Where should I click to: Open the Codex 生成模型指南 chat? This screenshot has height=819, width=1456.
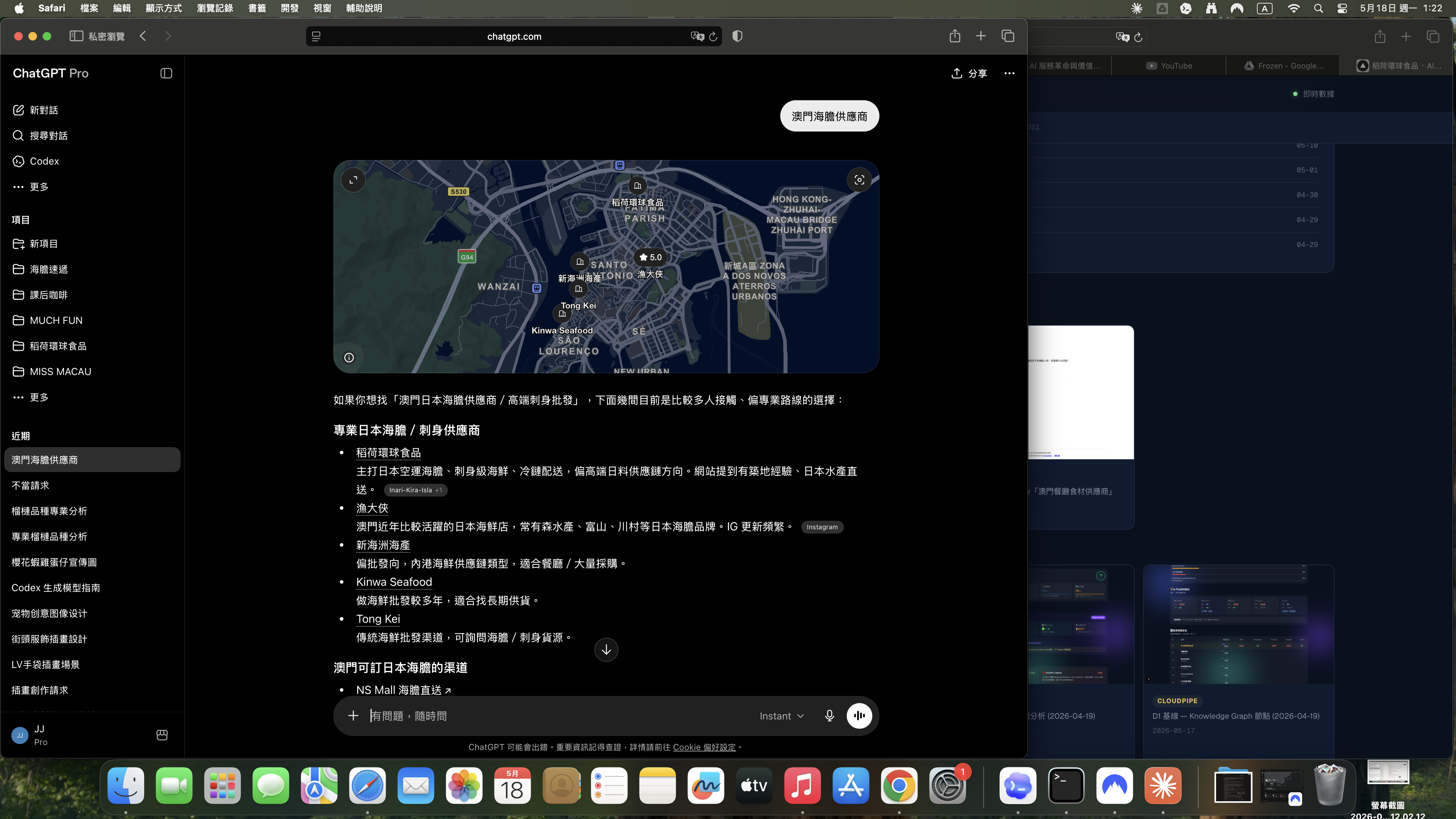[92, 588]
